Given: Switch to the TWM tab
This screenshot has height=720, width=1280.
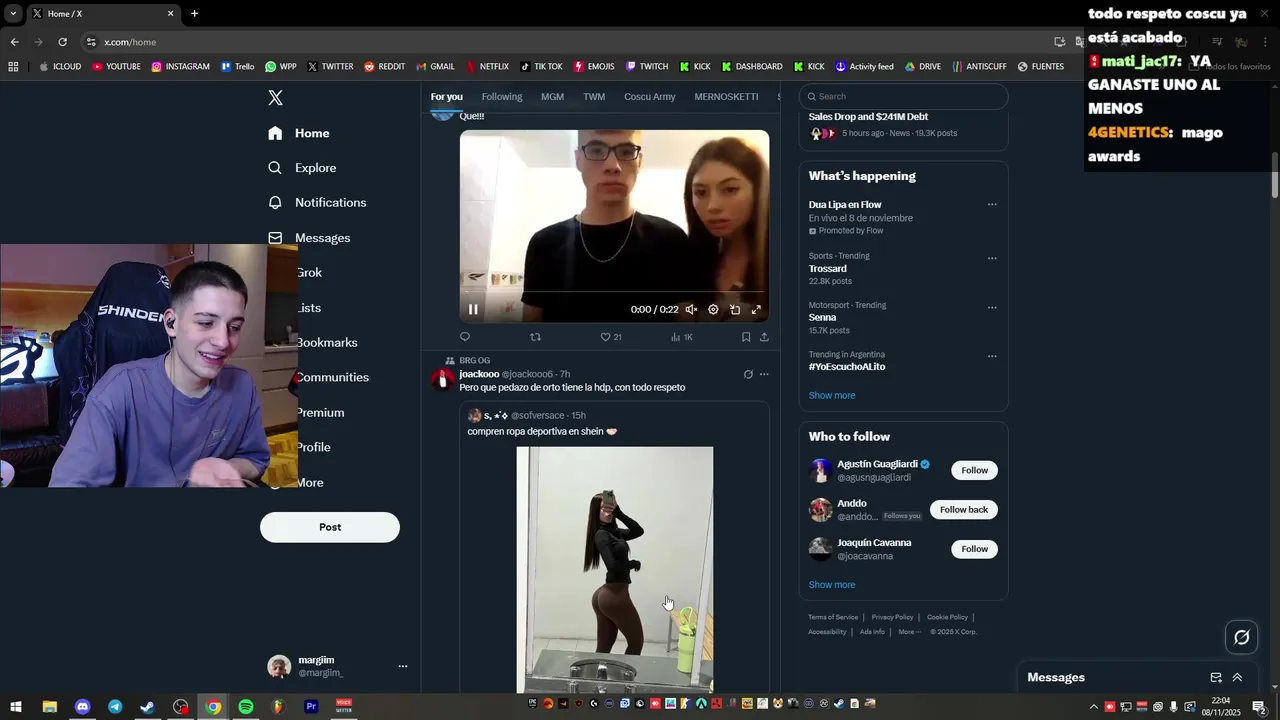Looking at the screenshot, I should tap(594, 96).
